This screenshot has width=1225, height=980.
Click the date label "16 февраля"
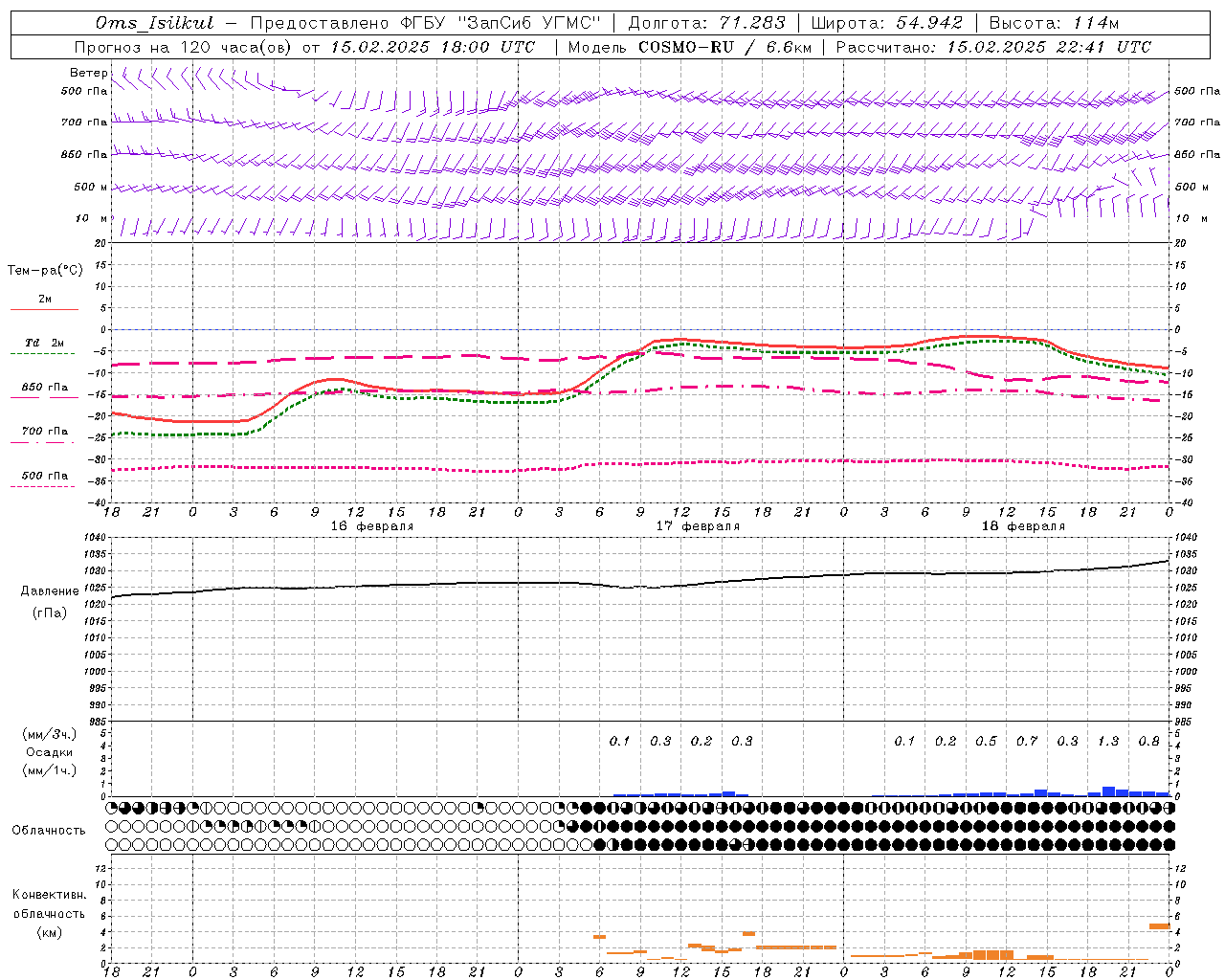(371, 526)
